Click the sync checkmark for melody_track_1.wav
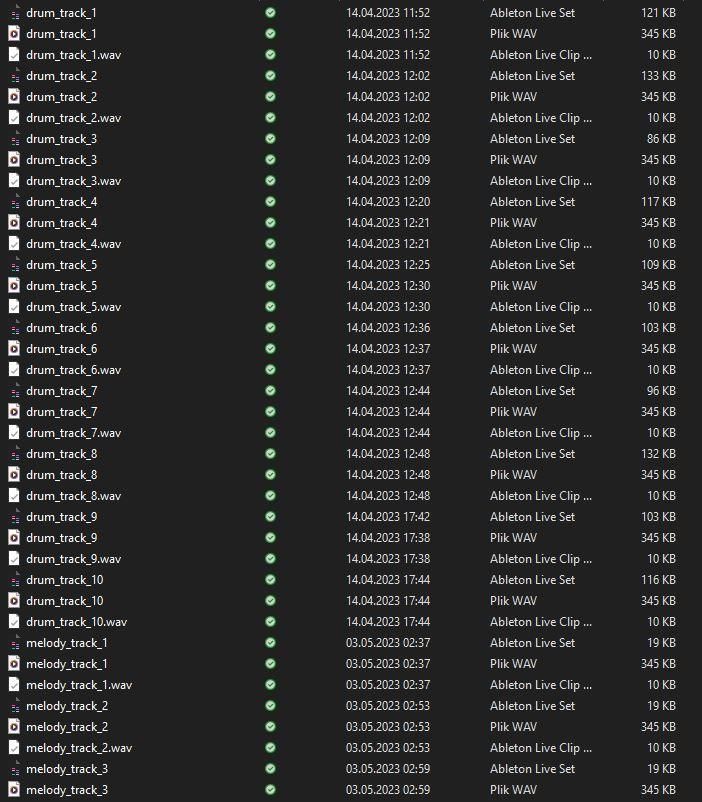 pyautogui.click(x=271, y=684)
